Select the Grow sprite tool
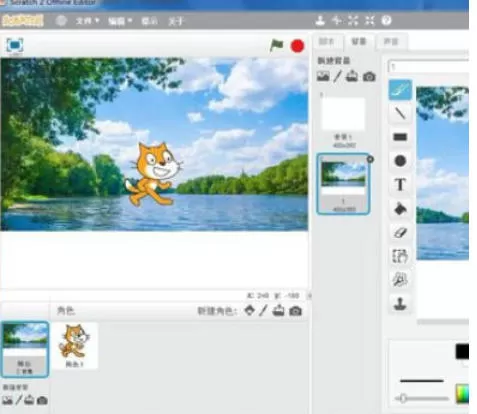The height and width of the screenshot is (414, 477). 353,21
